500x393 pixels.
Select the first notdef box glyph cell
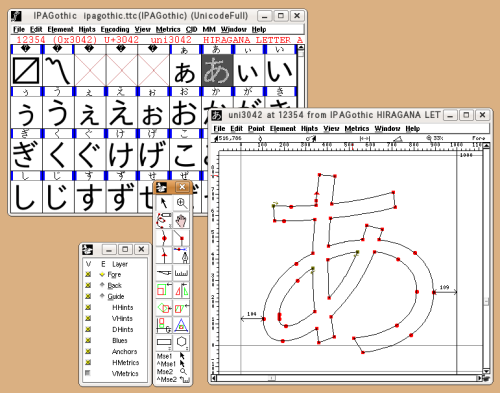point(26,70)
